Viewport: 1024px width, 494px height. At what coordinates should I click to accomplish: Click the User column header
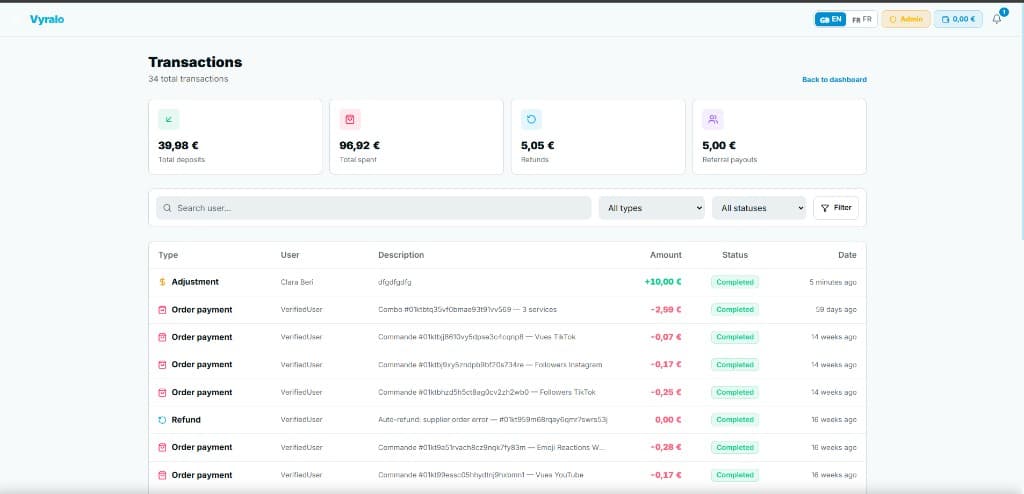point(290,255)
